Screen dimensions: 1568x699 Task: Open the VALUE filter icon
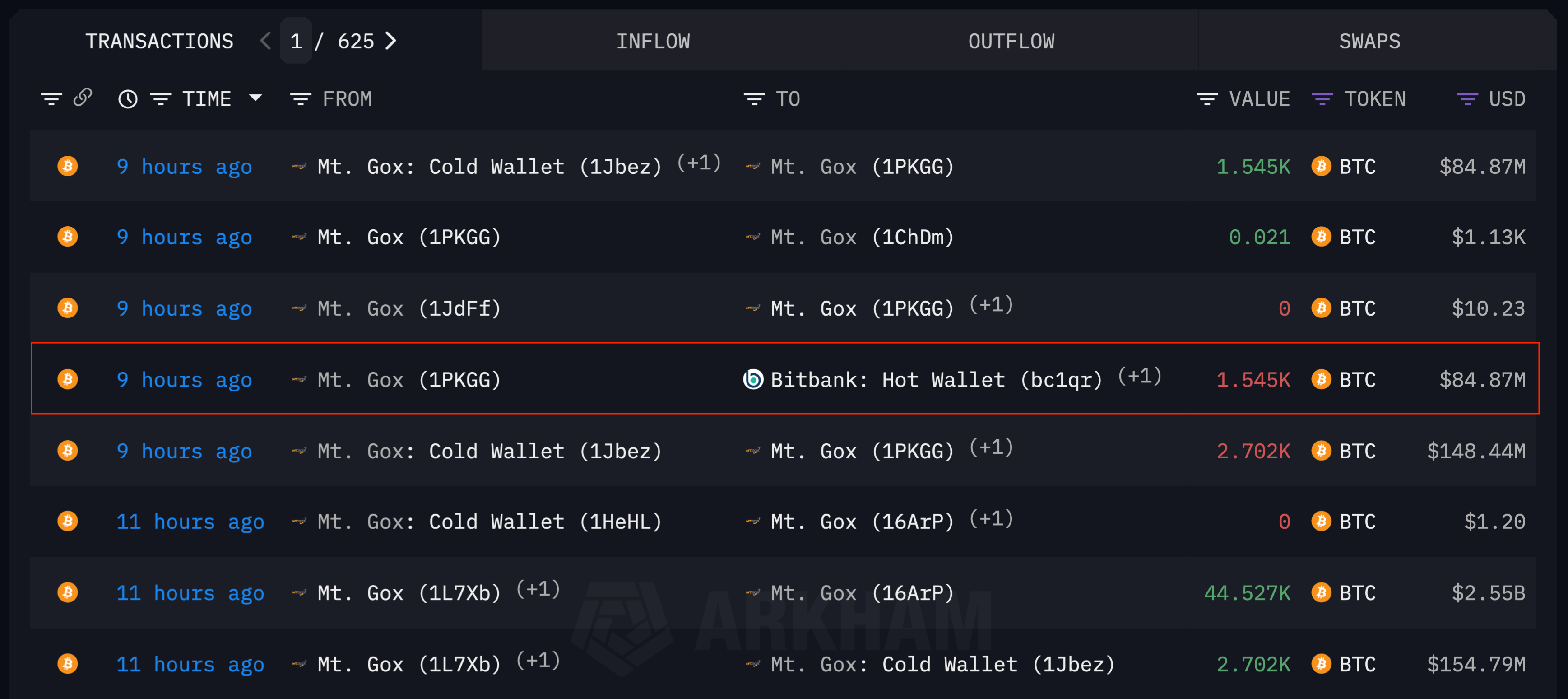pos(1207,98)
